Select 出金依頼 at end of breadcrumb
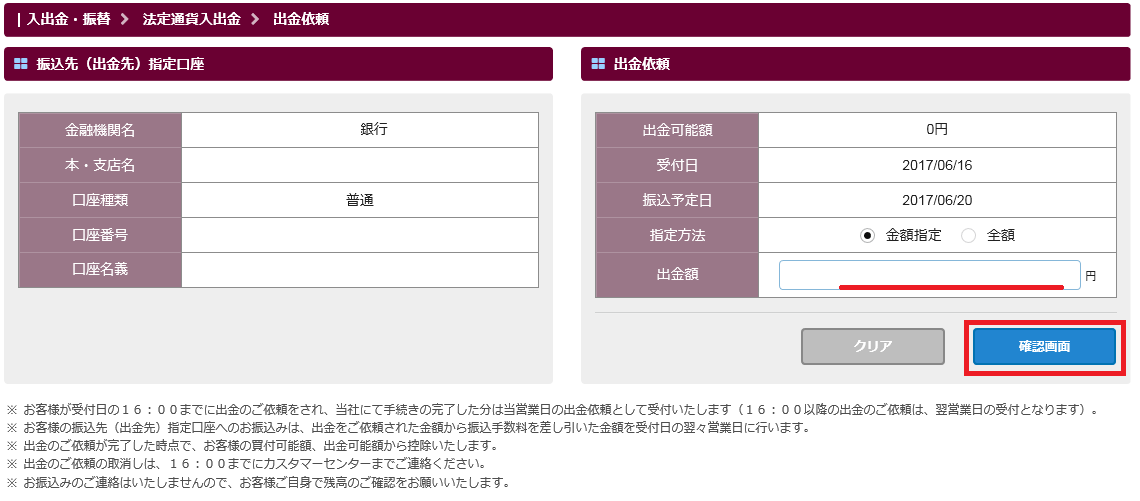This screenshot has height=501, width=1140. click(301, 19)
